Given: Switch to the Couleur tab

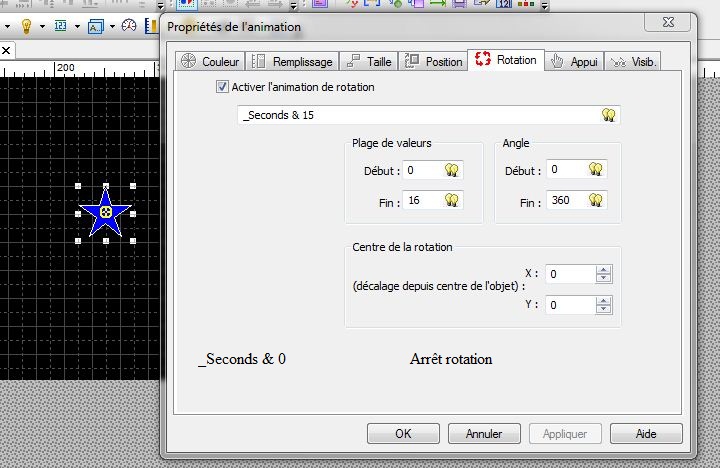Looking at the screenshot, I should click(x=210, y=61).
